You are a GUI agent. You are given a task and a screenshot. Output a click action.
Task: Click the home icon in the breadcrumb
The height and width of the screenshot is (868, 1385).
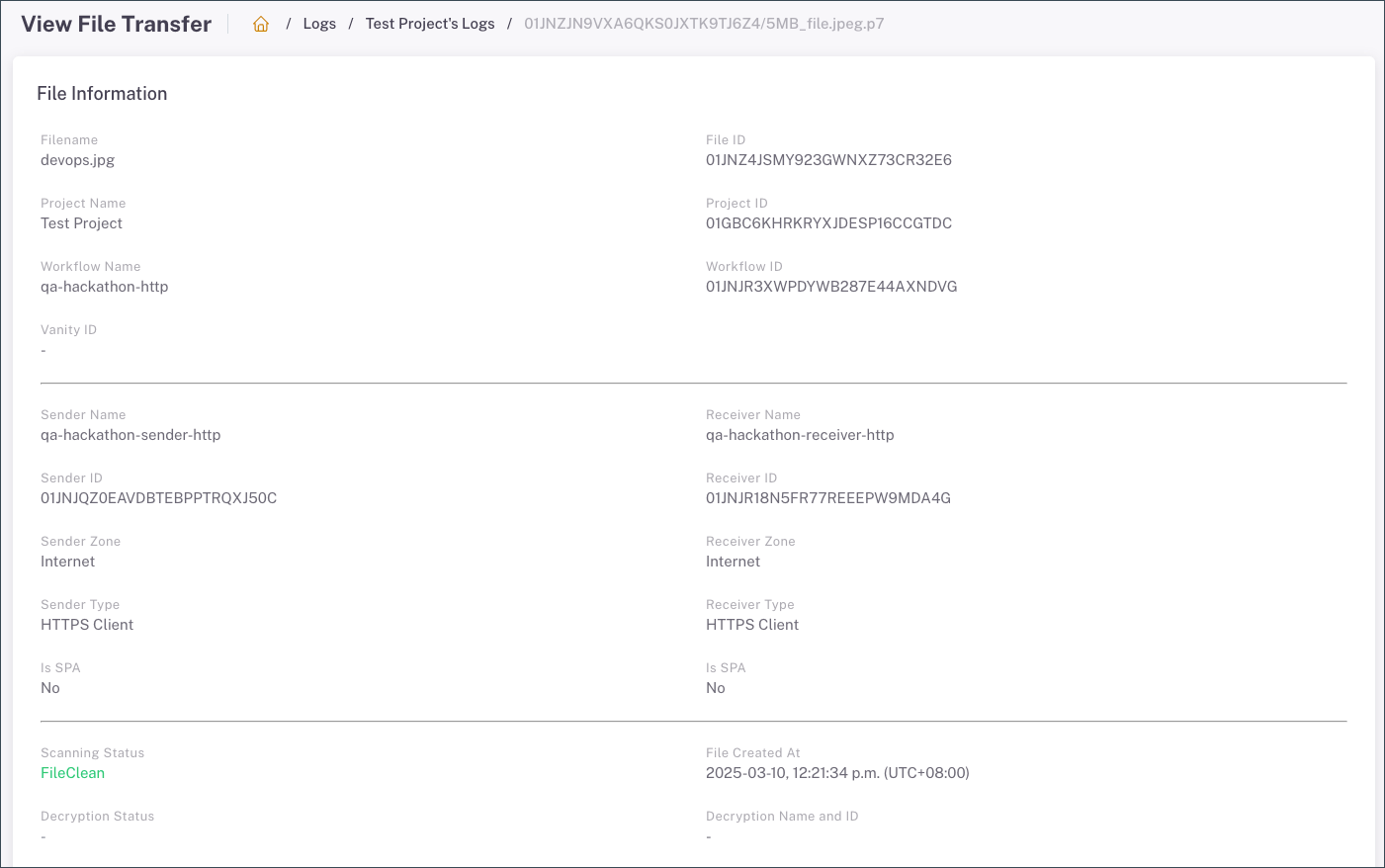(x=261, y=24)
